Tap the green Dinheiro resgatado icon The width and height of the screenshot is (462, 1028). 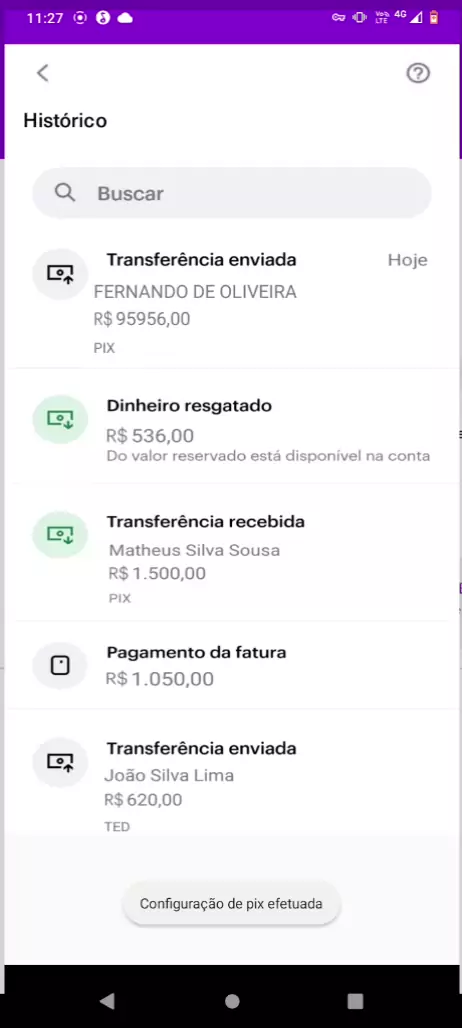pos(60,419)
